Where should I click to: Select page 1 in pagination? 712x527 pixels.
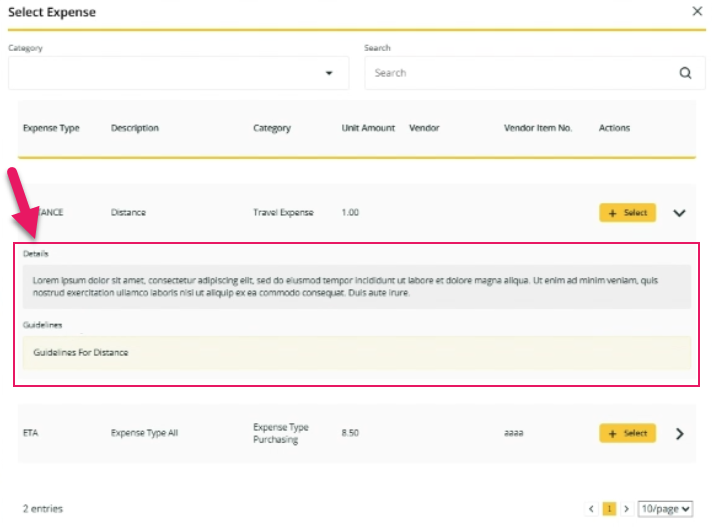click(609, 509)
